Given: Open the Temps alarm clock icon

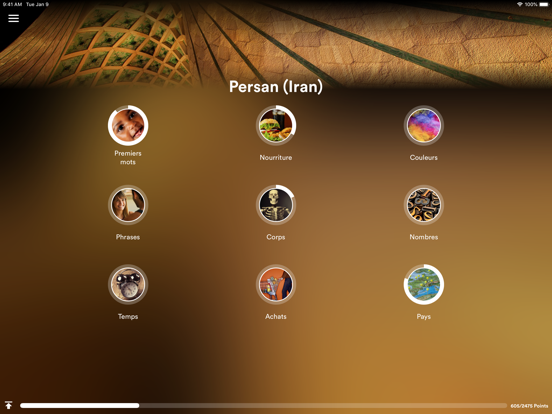Looking at the screenshot, I should (x=128, y=284).
